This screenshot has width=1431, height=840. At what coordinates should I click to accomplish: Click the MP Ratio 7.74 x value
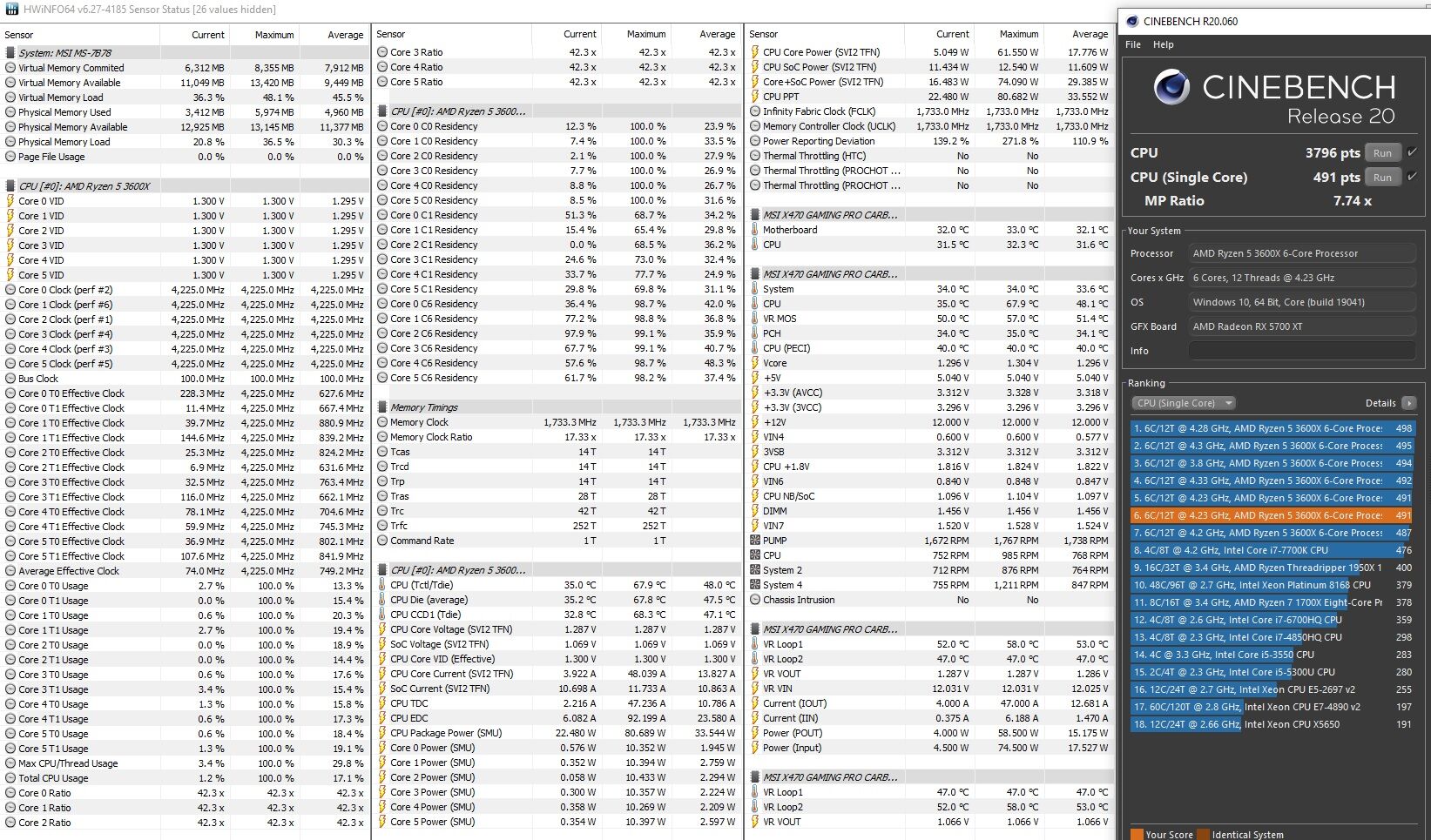pos(1352,200)
